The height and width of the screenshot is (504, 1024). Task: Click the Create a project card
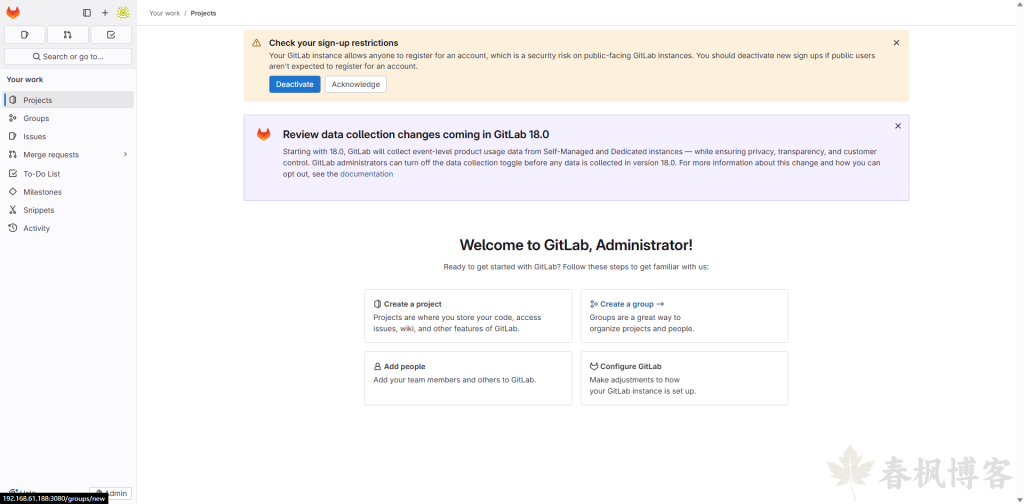468,316
